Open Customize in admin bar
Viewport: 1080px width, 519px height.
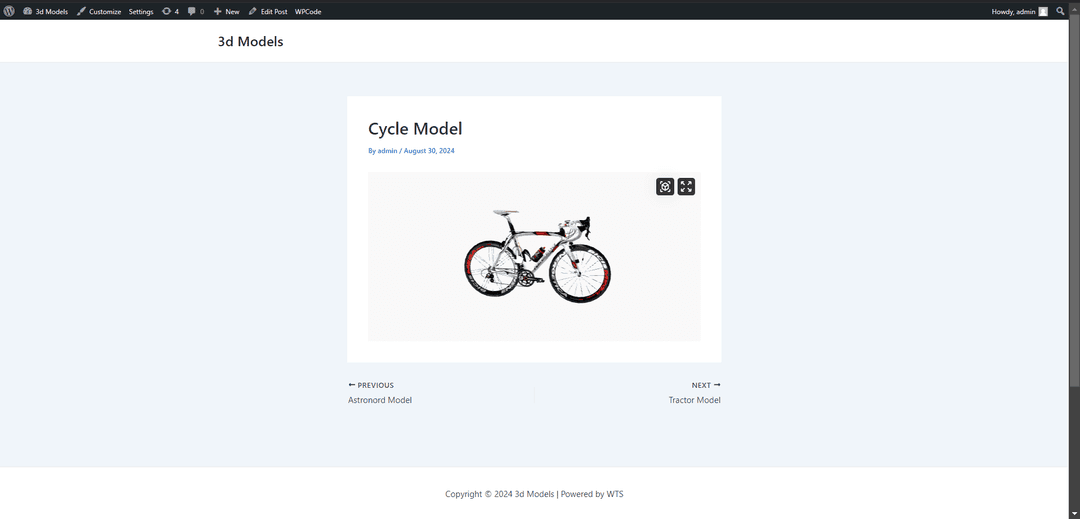tap(99, 12)
